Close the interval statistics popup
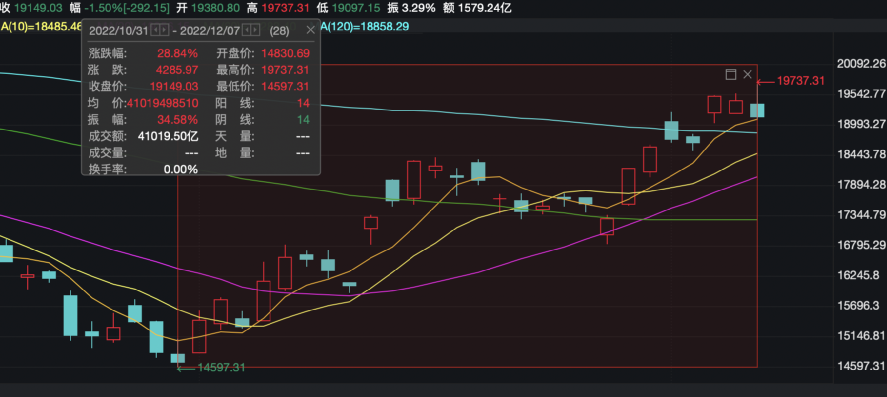 click(310, 30)
